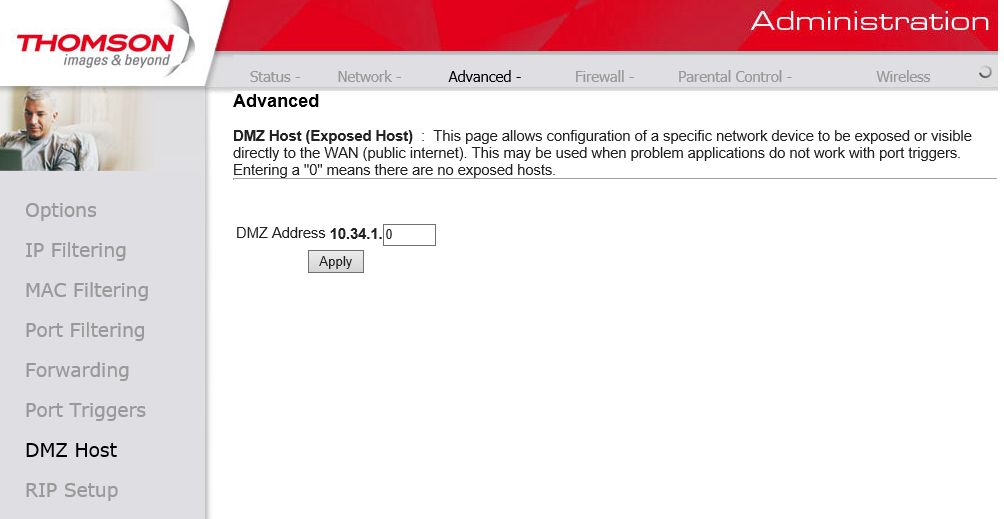1004x519 pixels.
Task: Open the Wireless menu tab
Action: click(x=903, y=77)
